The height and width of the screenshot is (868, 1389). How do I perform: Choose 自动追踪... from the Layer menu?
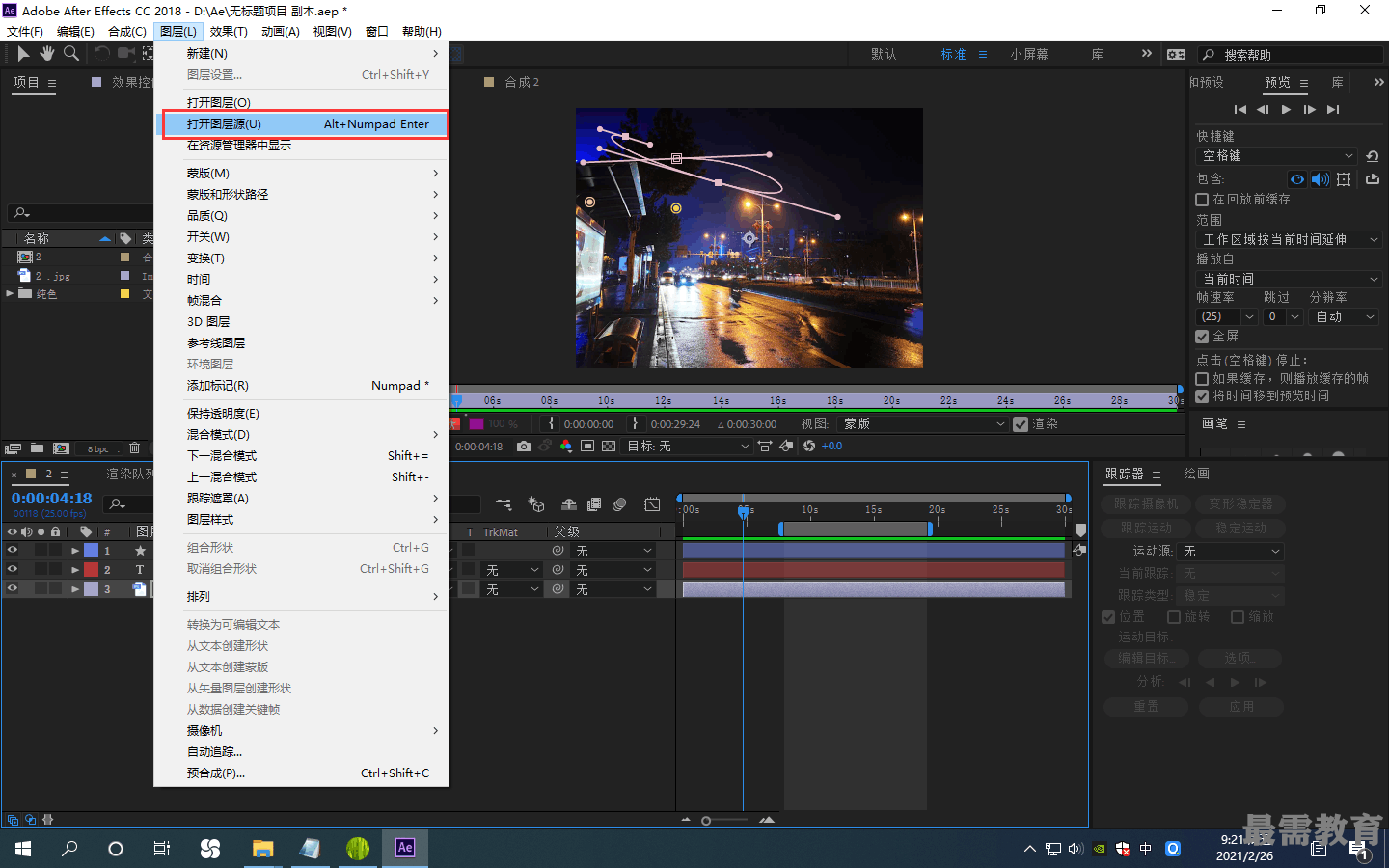(x=302, y=752)
